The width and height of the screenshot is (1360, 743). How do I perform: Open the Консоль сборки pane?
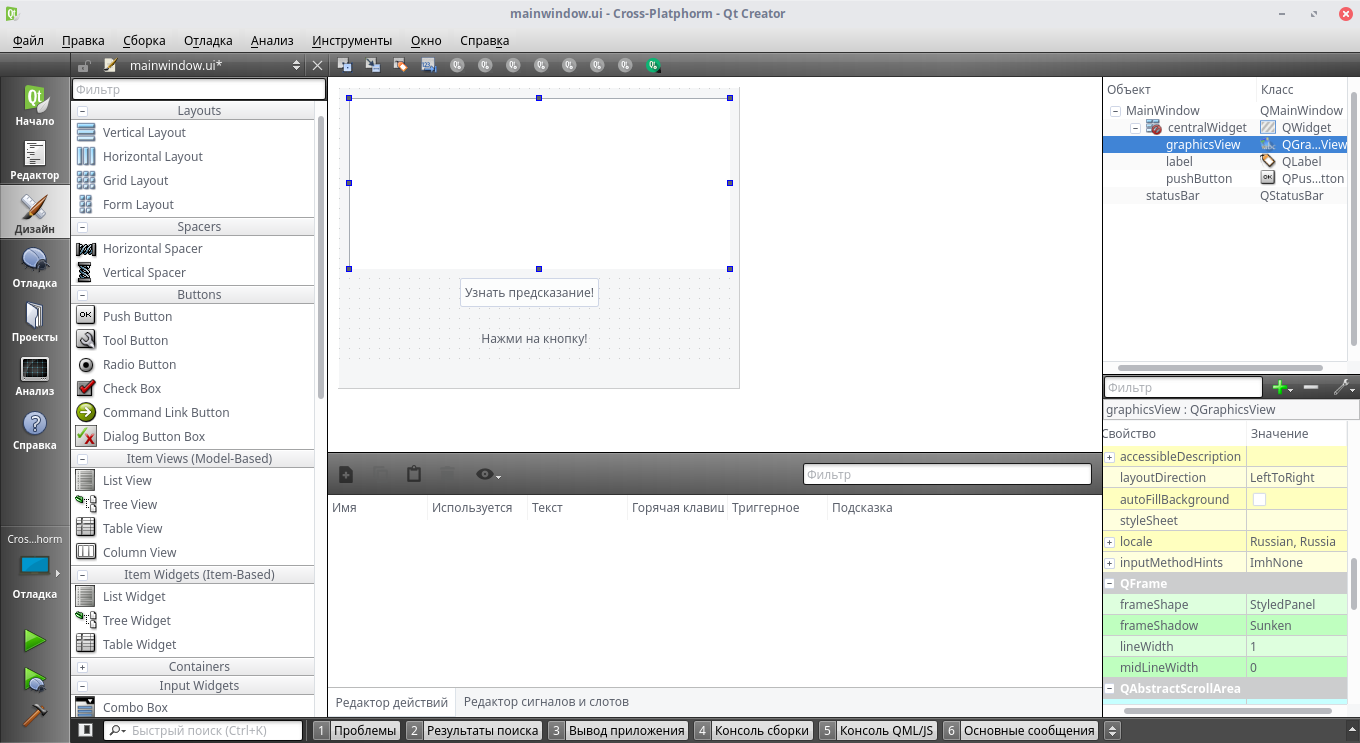[753, 731]
